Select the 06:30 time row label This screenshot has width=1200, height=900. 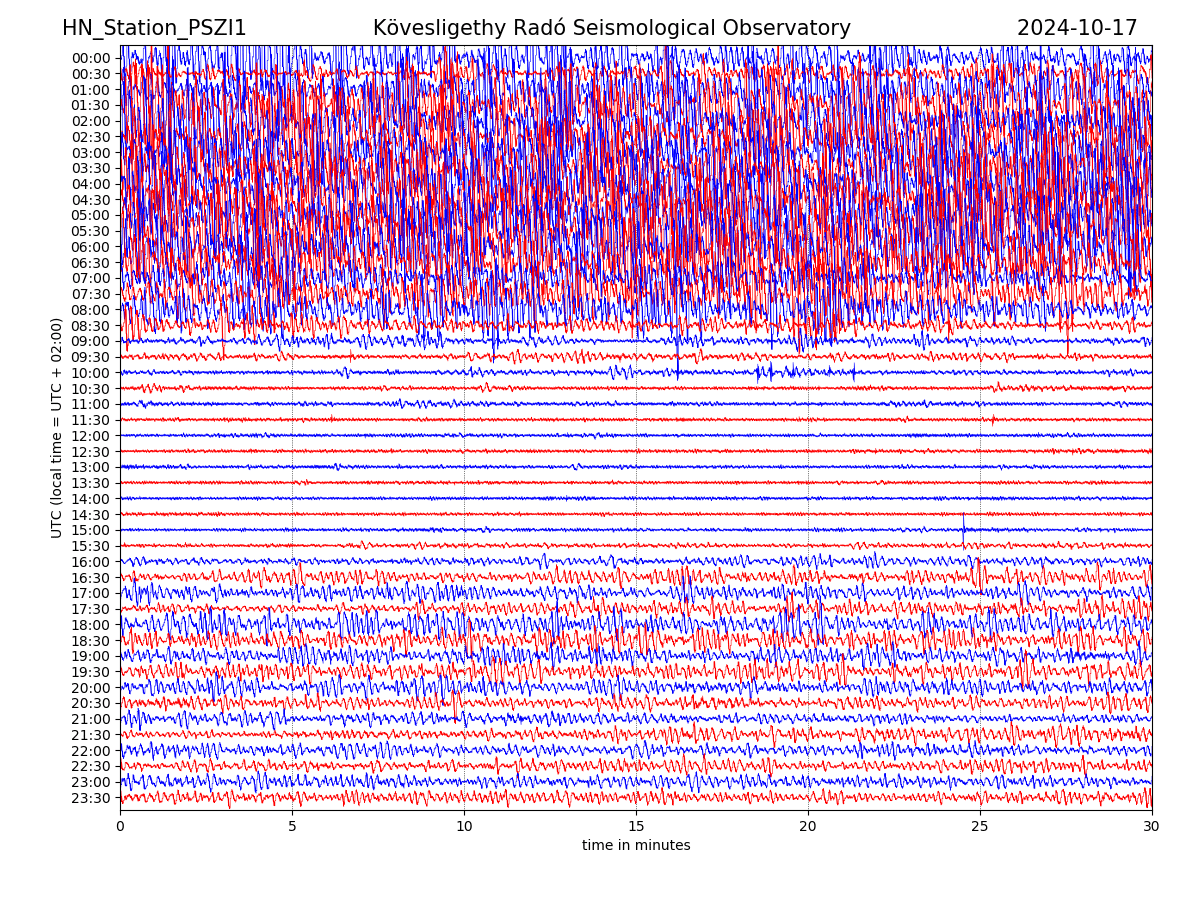(x=90, y=263)
